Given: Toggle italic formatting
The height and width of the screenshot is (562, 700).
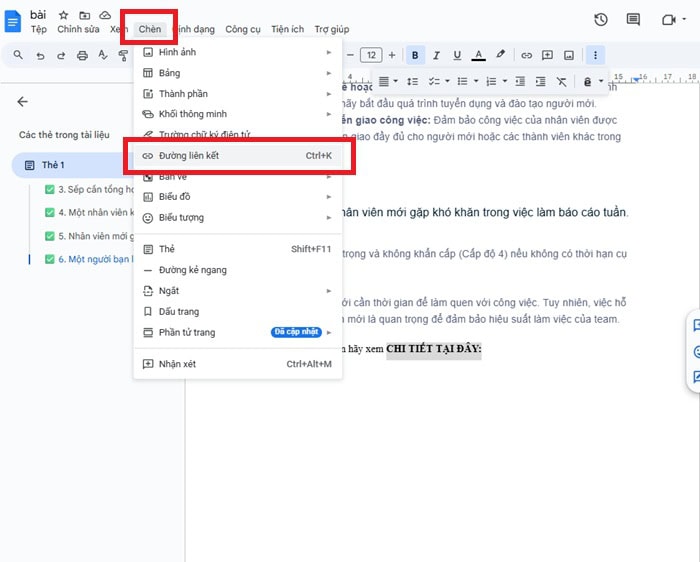Looking at the screenshot, I should 436,55.
